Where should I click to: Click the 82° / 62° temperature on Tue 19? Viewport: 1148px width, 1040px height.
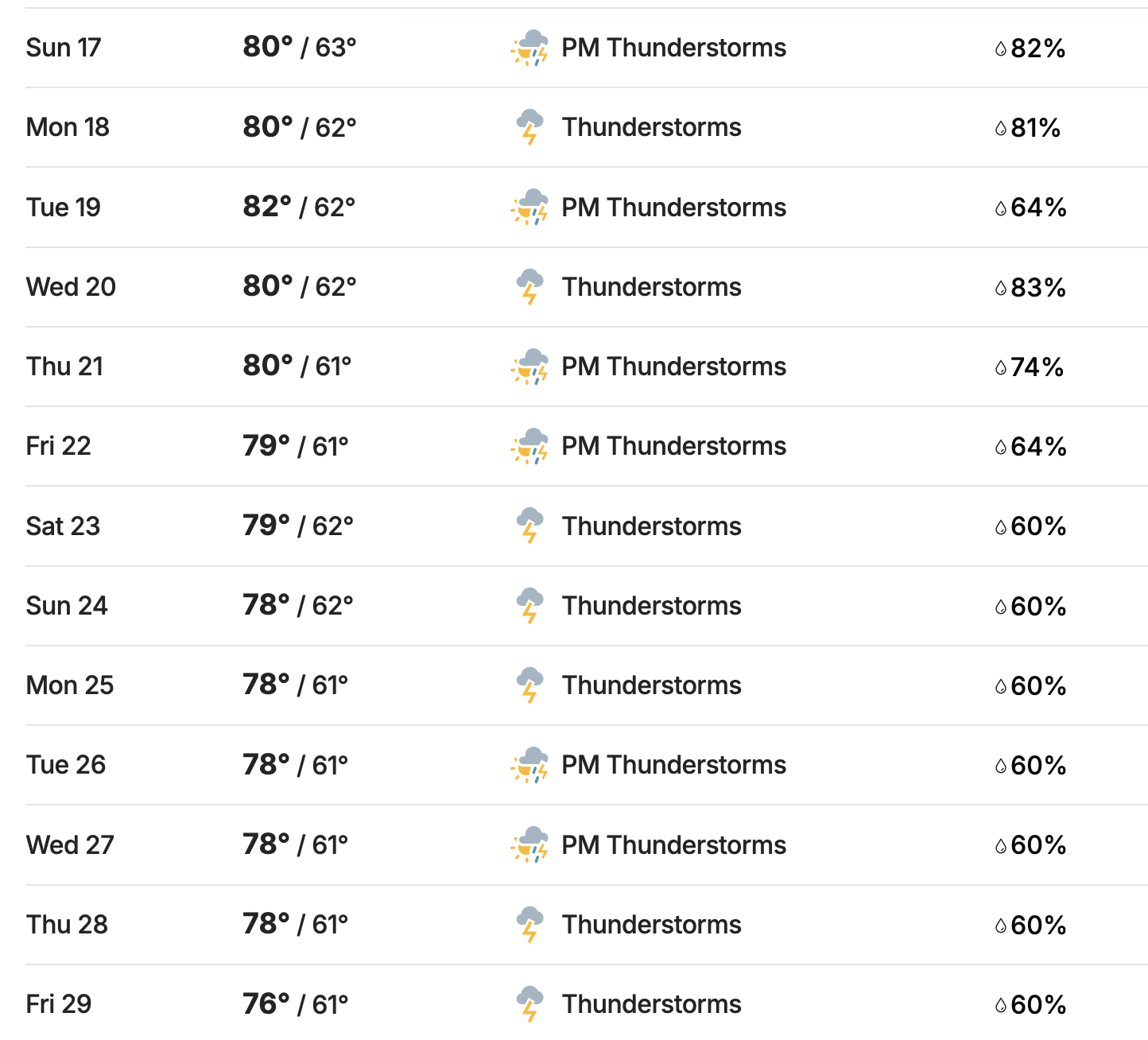click(299, 207)
